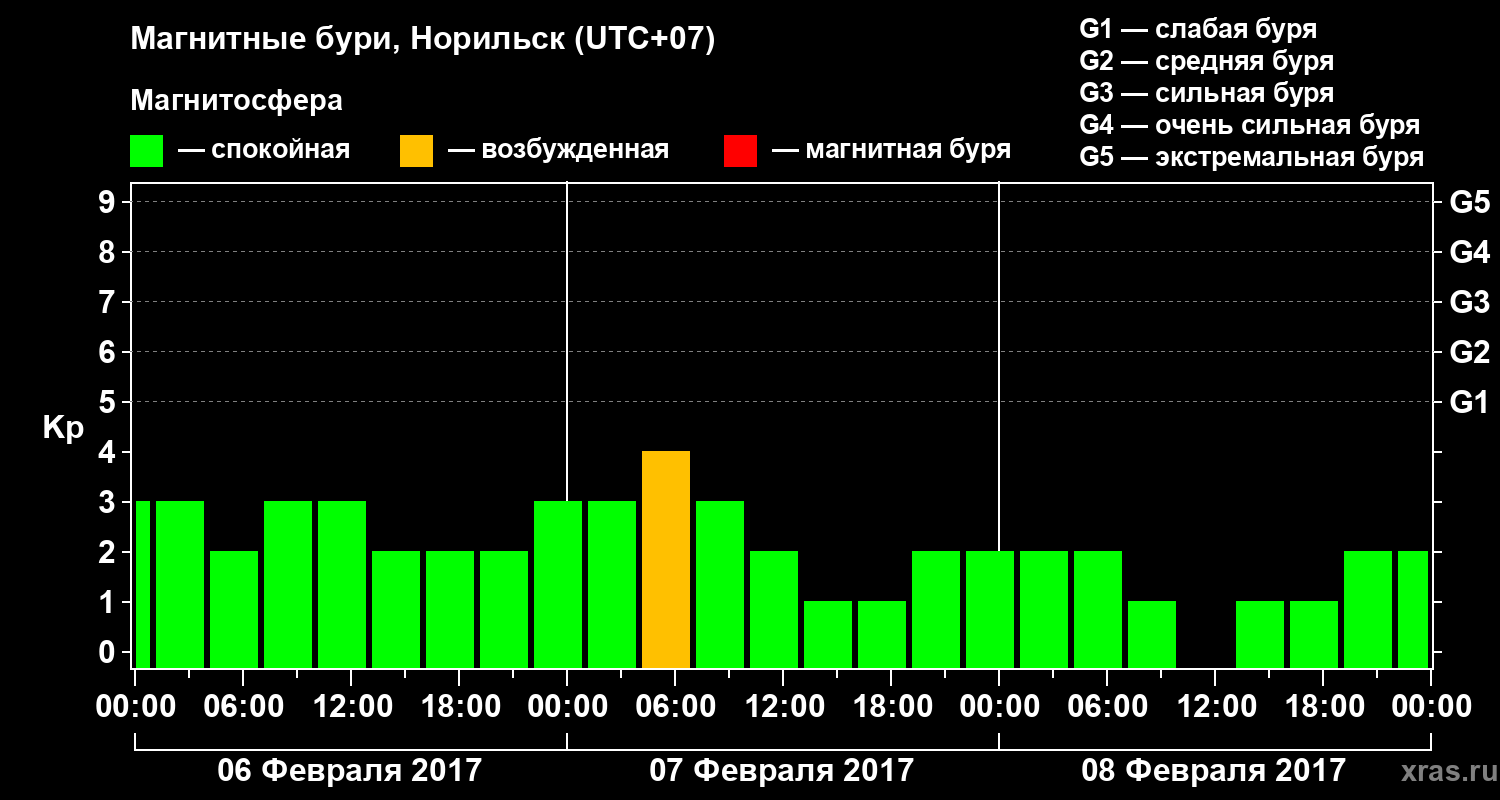The width and height of the screenshot is (1500, 800).
Task: Click the 'G4 — очень сильная буря' legend line
Action: (1249, 125)
